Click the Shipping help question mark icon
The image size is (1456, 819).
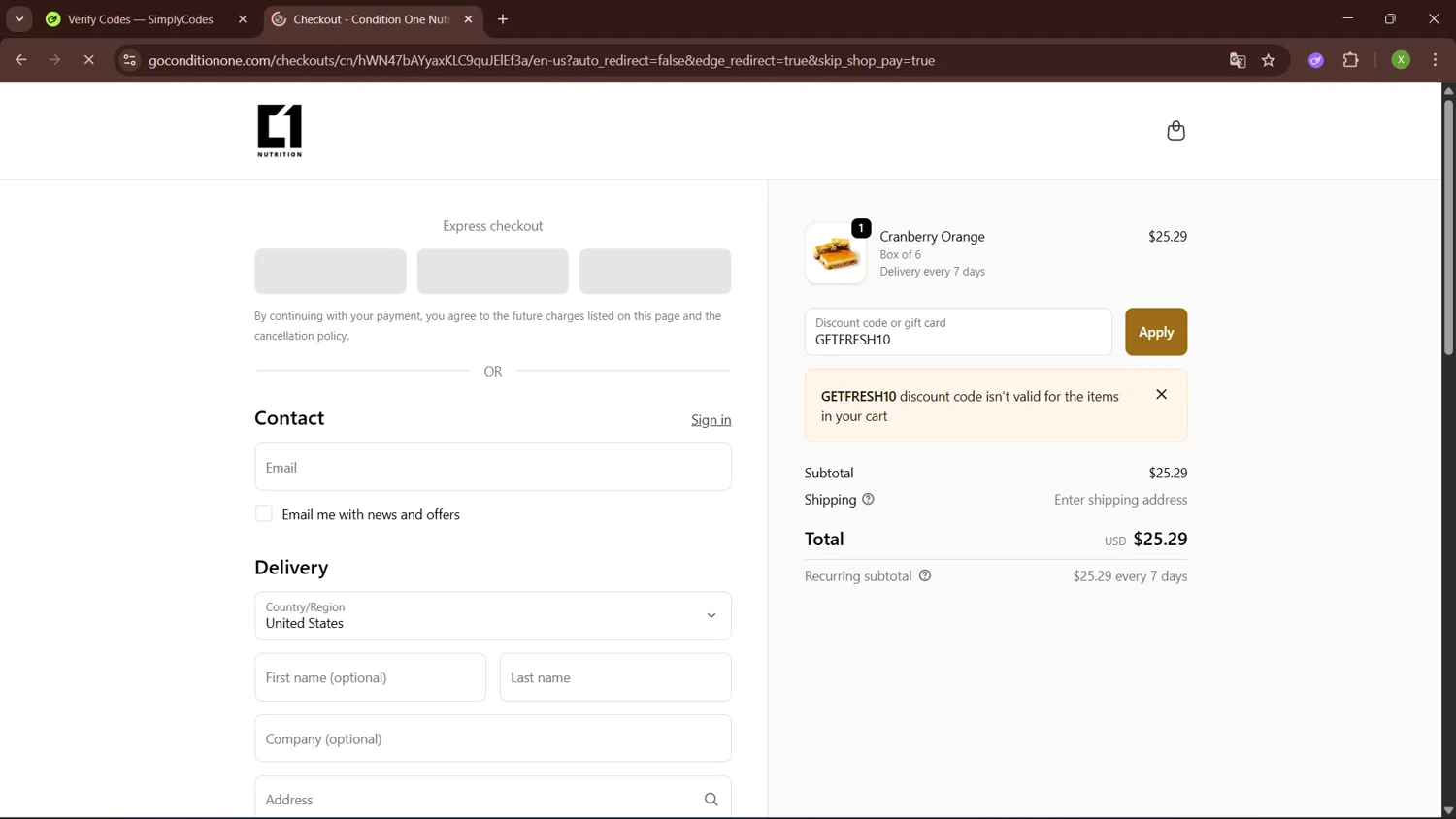868,500
